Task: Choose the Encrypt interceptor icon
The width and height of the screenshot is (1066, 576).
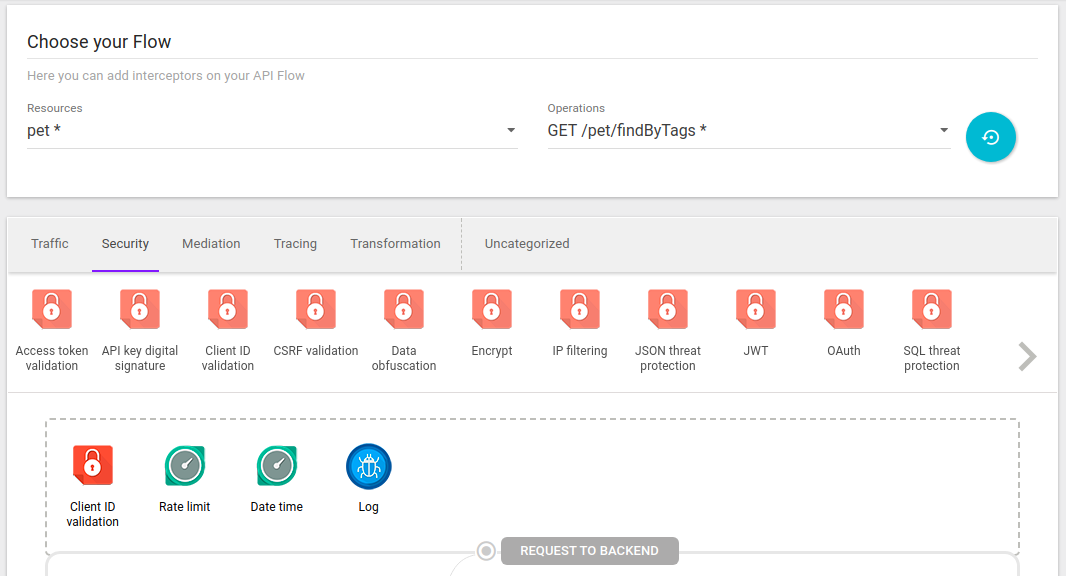Action: point(492,310)
